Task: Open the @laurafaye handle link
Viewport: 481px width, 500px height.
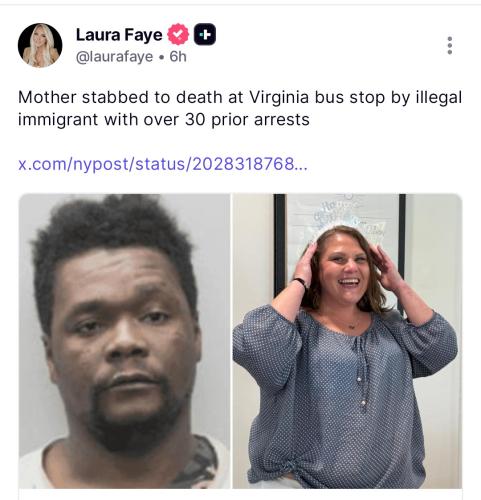Action: coord(114,57)
